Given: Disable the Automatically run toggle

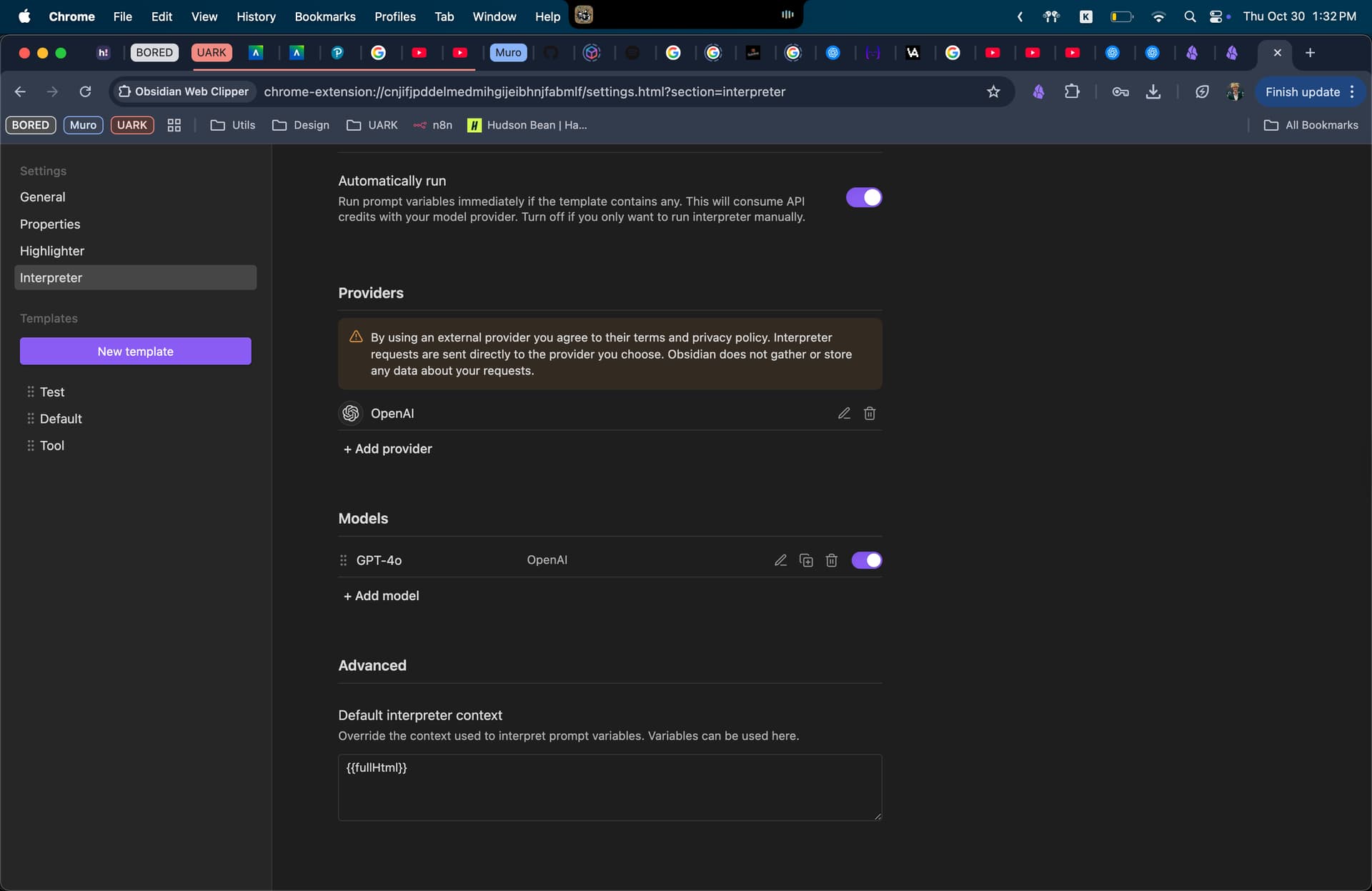Looking at the screenshot, I should coord(864,197).
